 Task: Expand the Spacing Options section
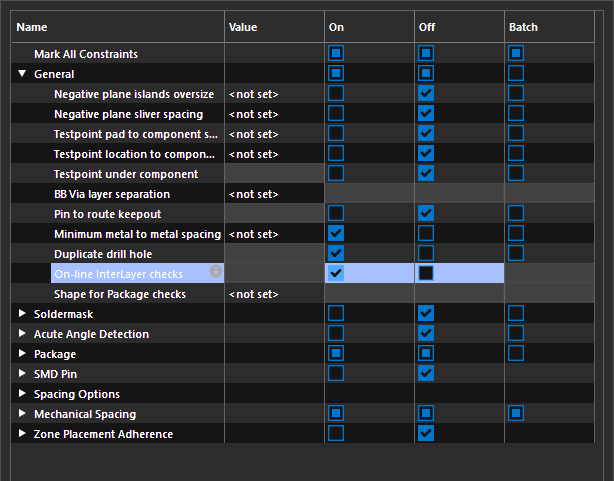(22, 393)
